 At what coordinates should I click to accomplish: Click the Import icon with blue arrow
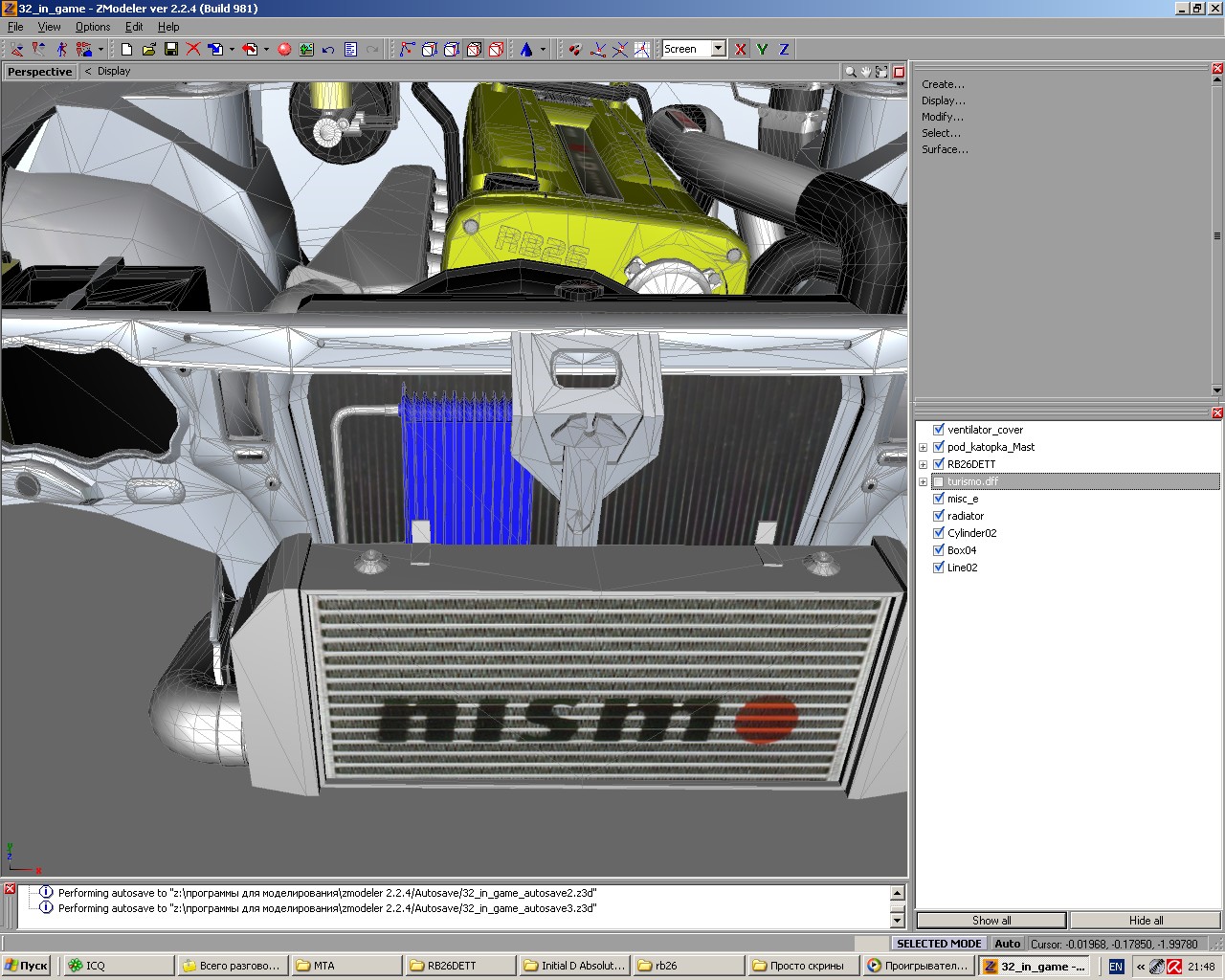(x=215, y=49)
